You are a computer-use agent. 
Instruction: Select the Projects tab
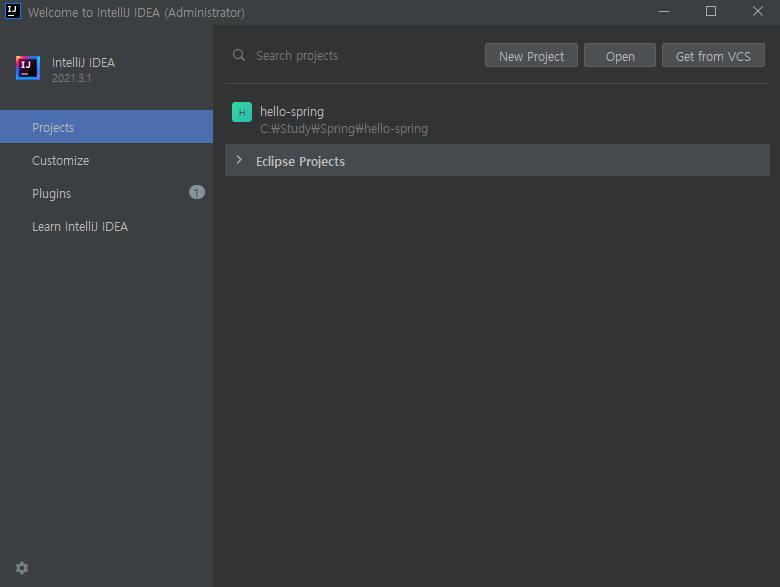[106, 127]
